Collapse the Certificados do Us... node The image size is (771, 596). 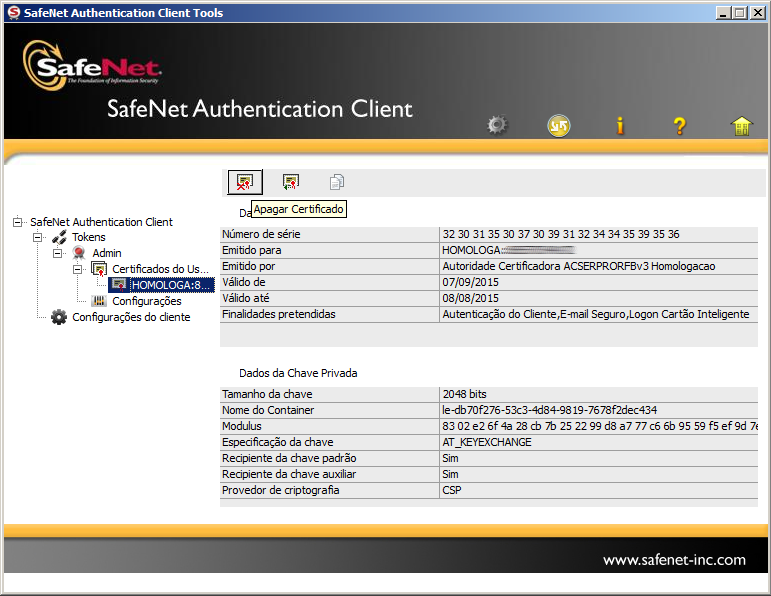(78, 269)
